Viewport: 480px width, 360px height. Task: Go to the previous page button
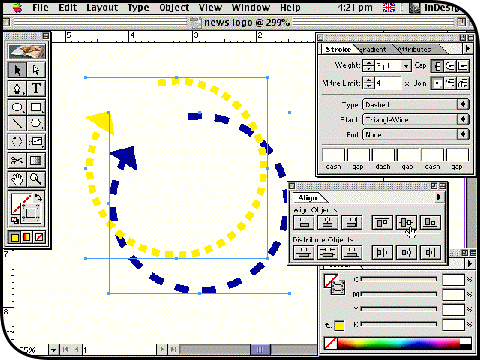pos(77,349)
